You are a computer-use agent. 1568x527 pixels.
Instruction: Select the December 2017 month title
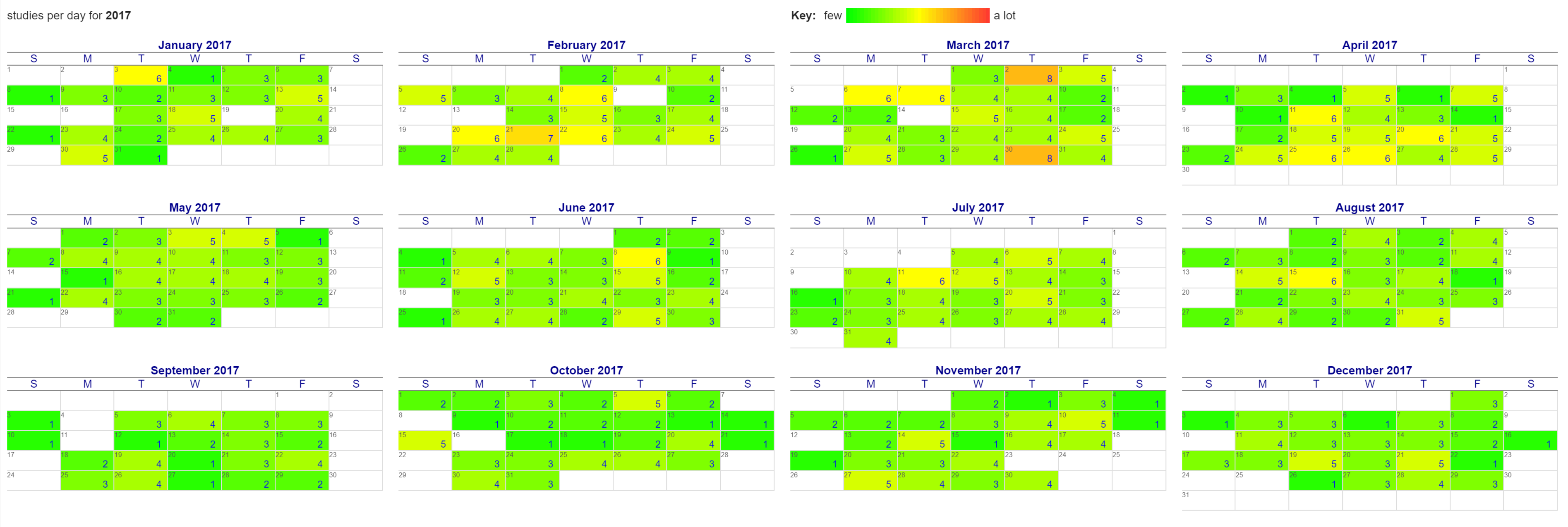(x=1369, y=370)
